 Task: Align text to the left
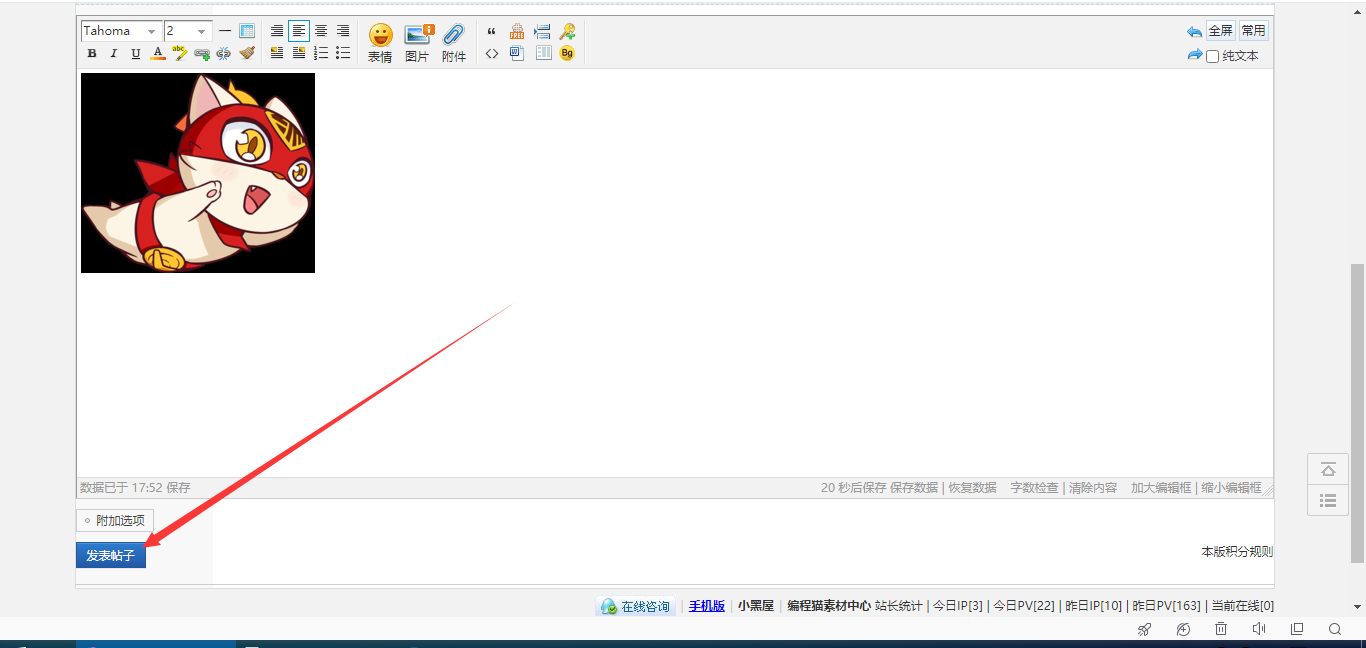point(299,31)
